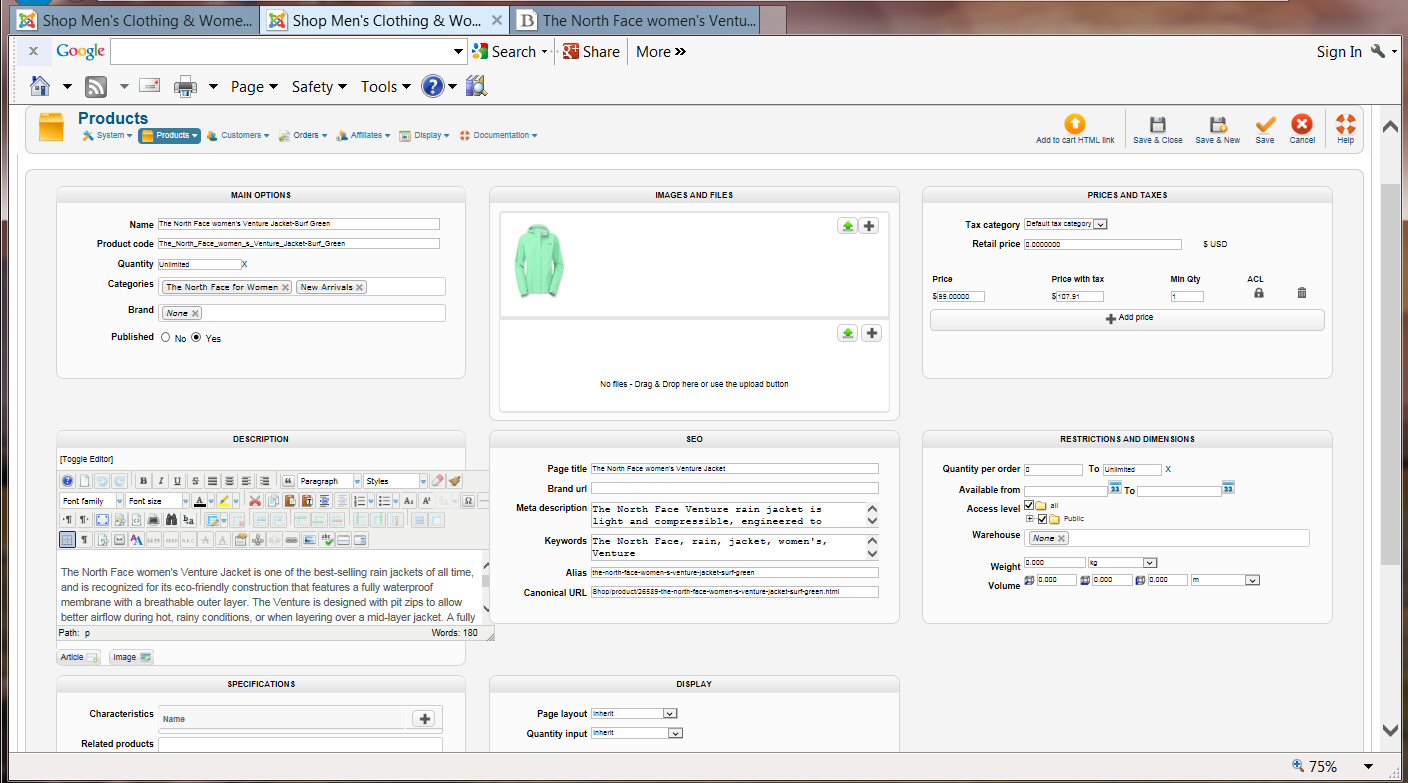The width and height of the screenshot is (1408, 783).
Task: Click the Retail price input field
Action: click(1103, 244)
